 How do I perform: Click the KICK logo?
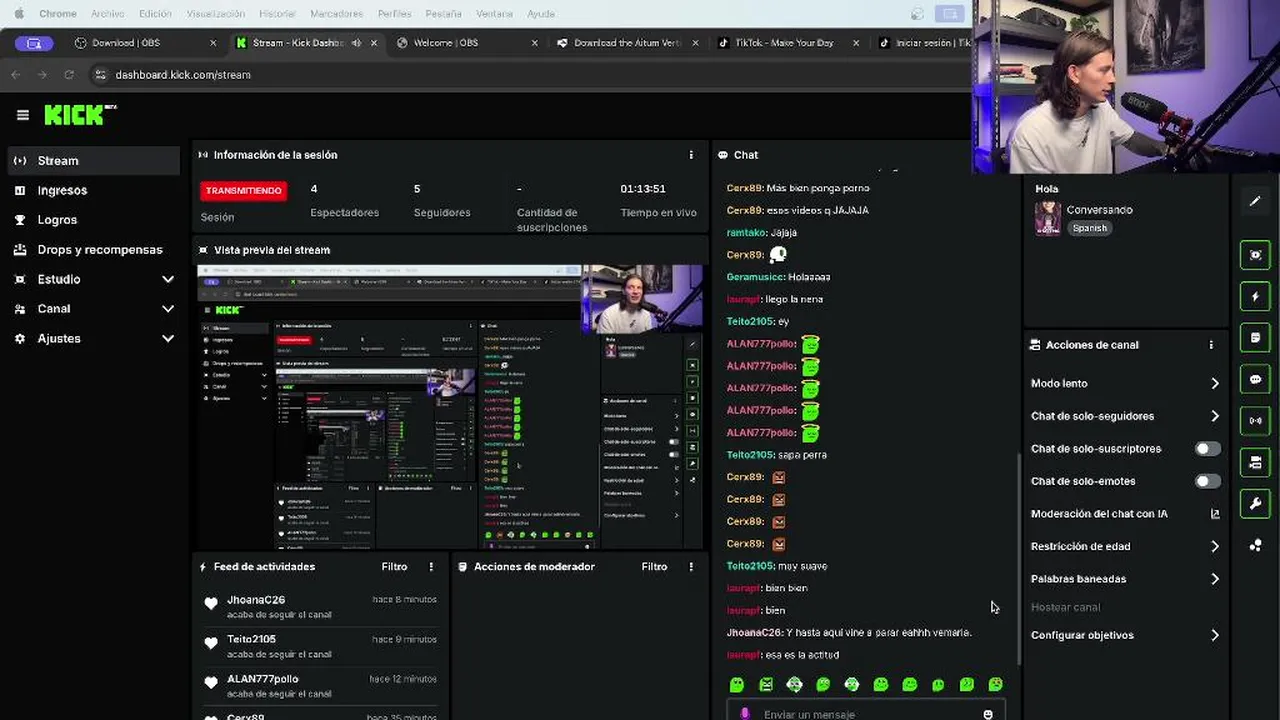[x=80, y=115]
